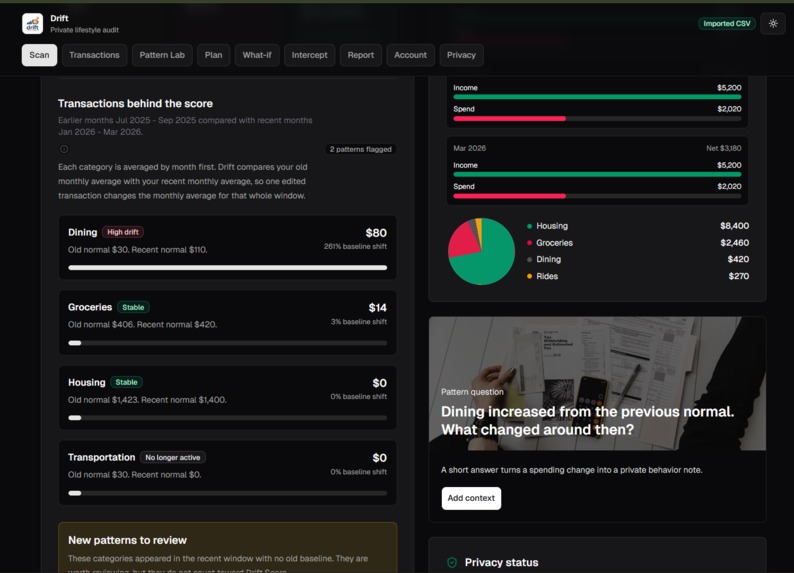
Task: Click the Groceries $14 amount
Action: (x=377, y=308)
